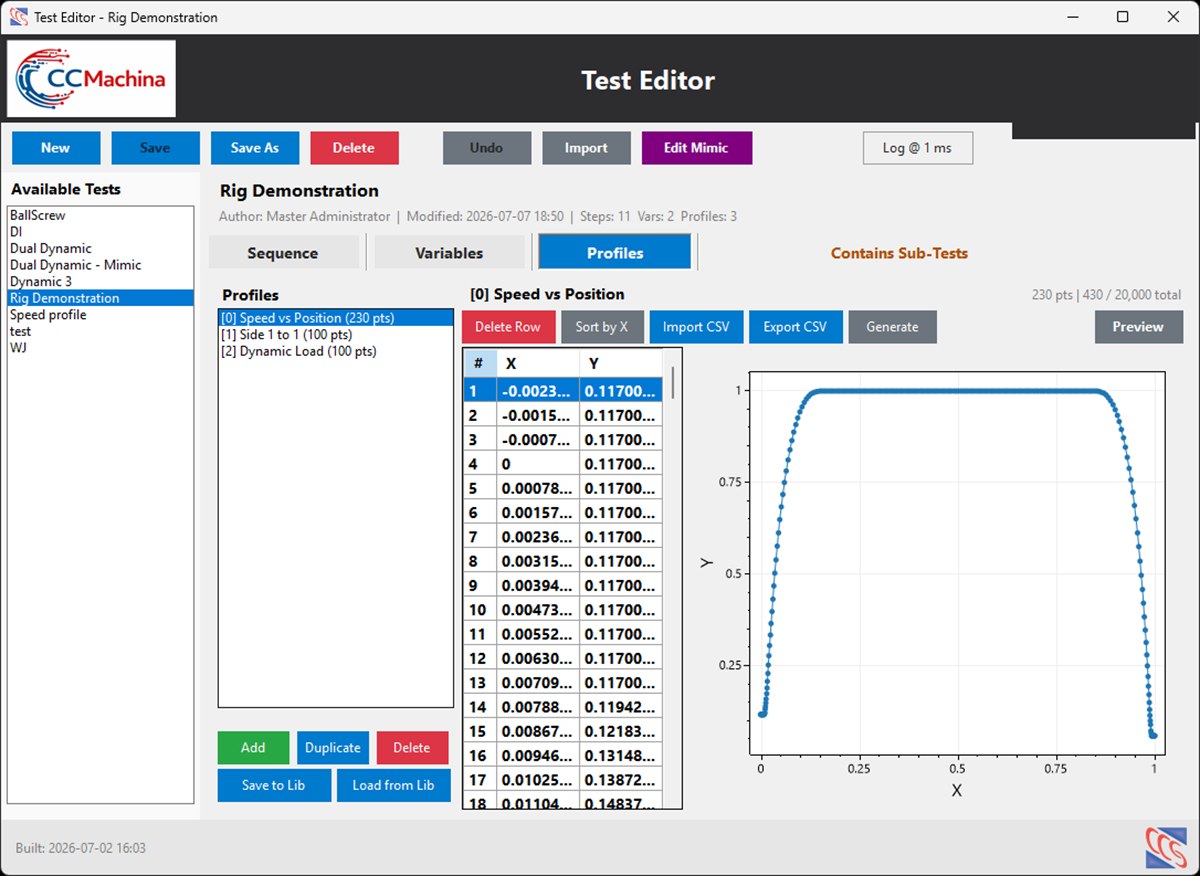Click the Undo button
This screenshot has width=1200, height=876.
tap(487, 148)
